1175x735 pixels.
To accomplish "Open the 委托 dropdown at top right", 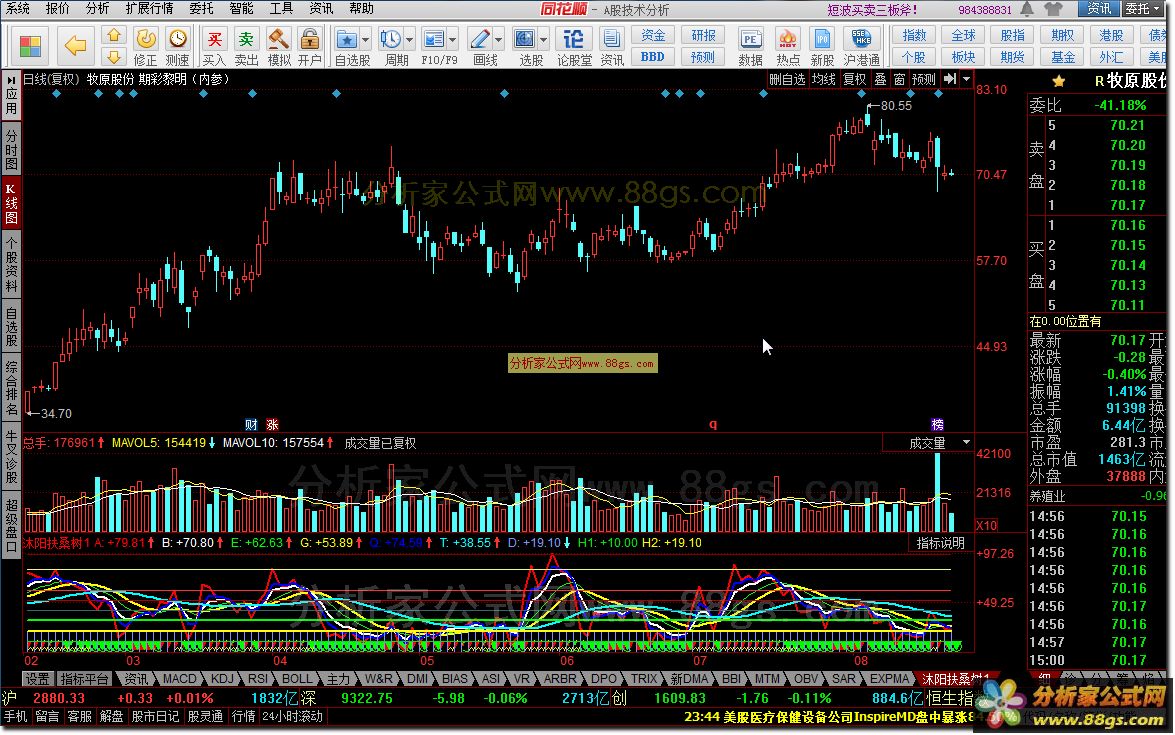I will click(1142, 9).
